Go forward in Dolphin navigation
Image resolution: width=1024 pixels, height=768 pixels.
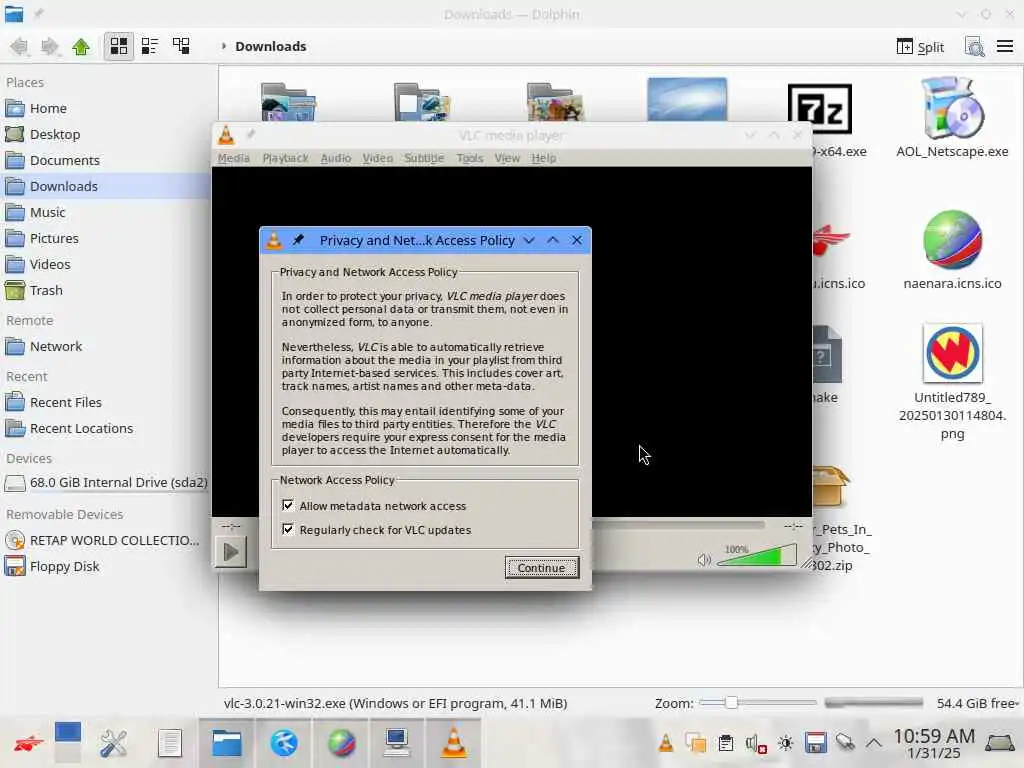pos(50,46)
